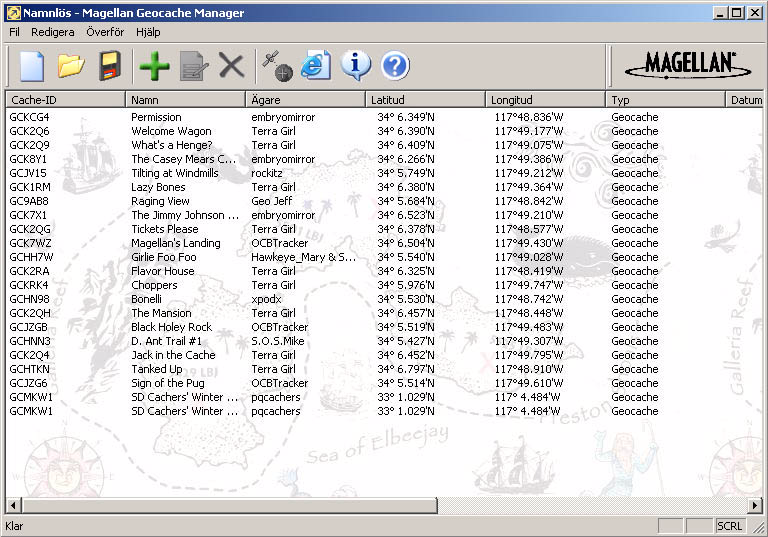Open the Fil menu
Screen dimensions: 768x537
coord(14,32)
